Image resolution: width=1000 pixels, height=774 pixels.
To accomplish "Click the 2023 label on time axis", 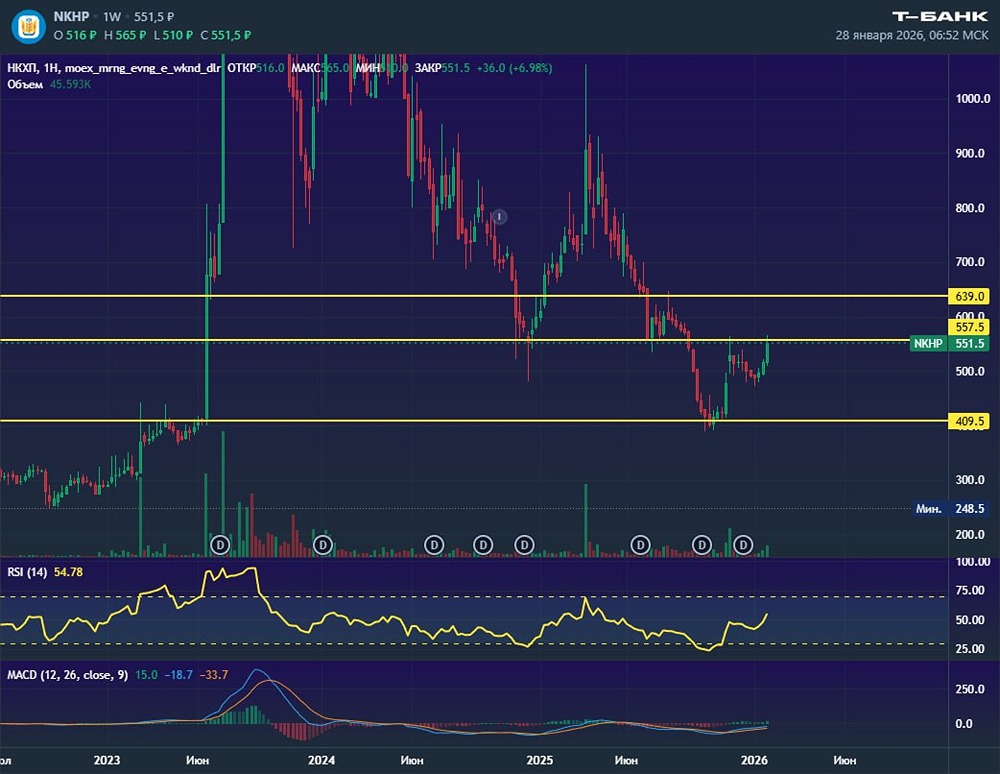I will click(107, 761).
